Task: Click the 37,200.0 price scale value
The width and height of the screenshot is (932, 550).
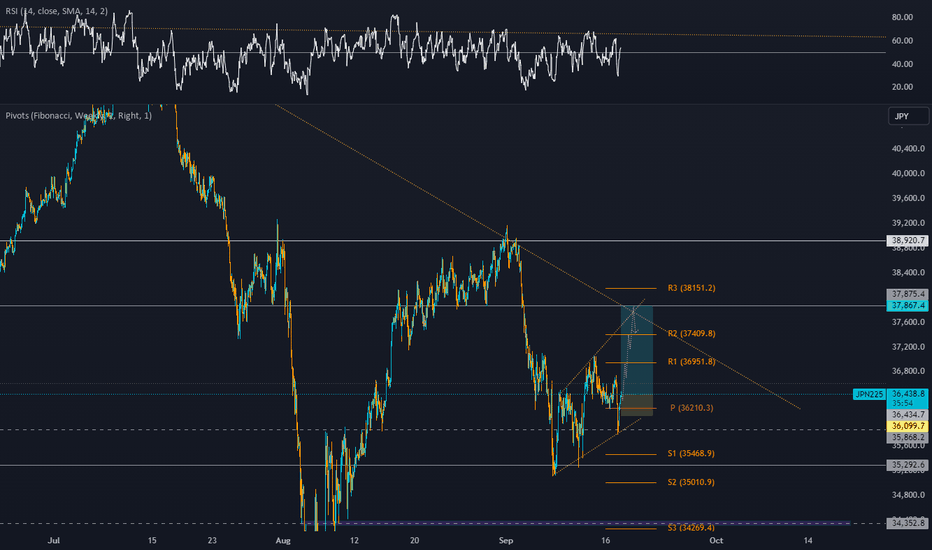Action: point(908,347)
